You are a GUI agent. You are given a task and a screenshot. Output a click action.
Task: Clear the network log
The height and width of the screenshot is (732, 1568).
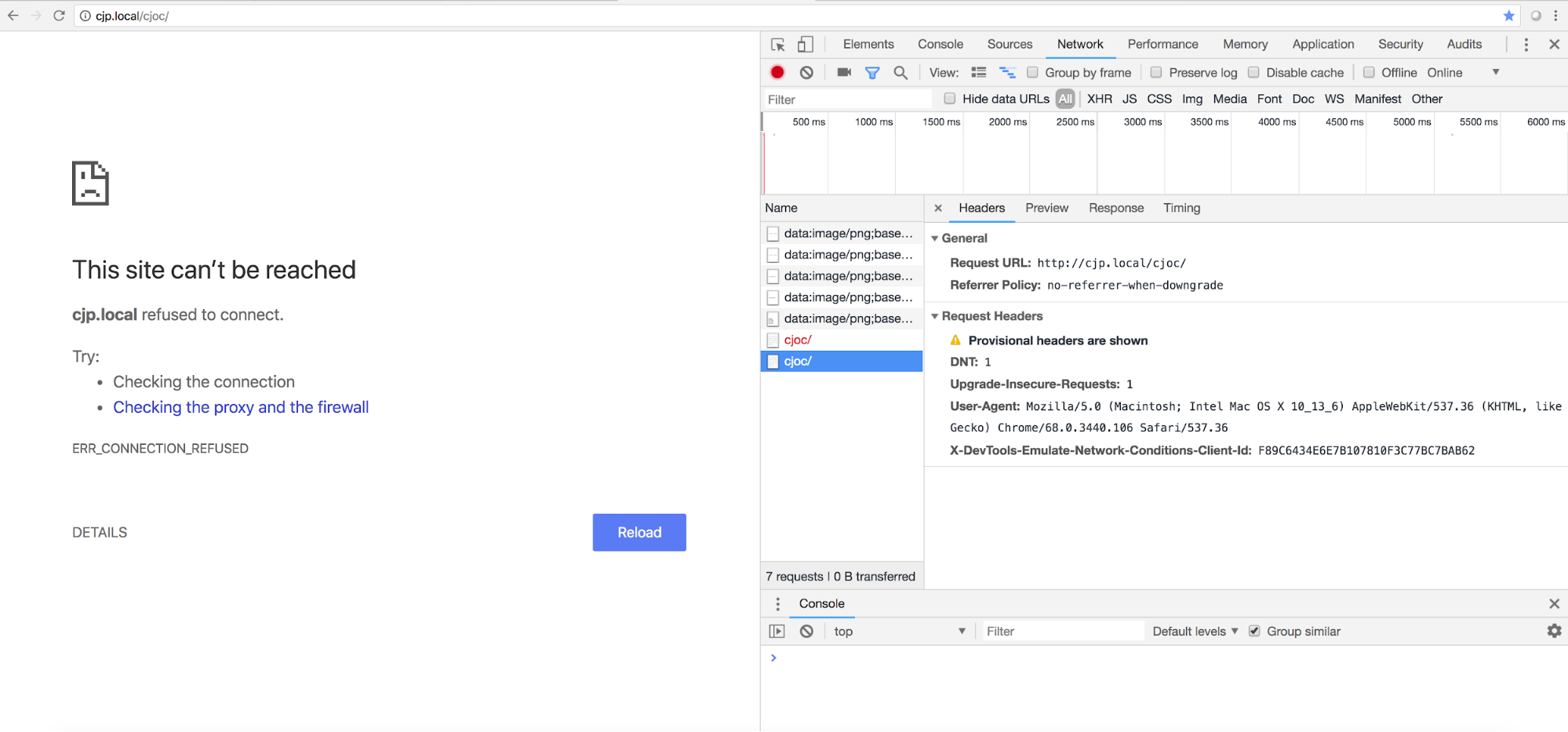[806, 72]
